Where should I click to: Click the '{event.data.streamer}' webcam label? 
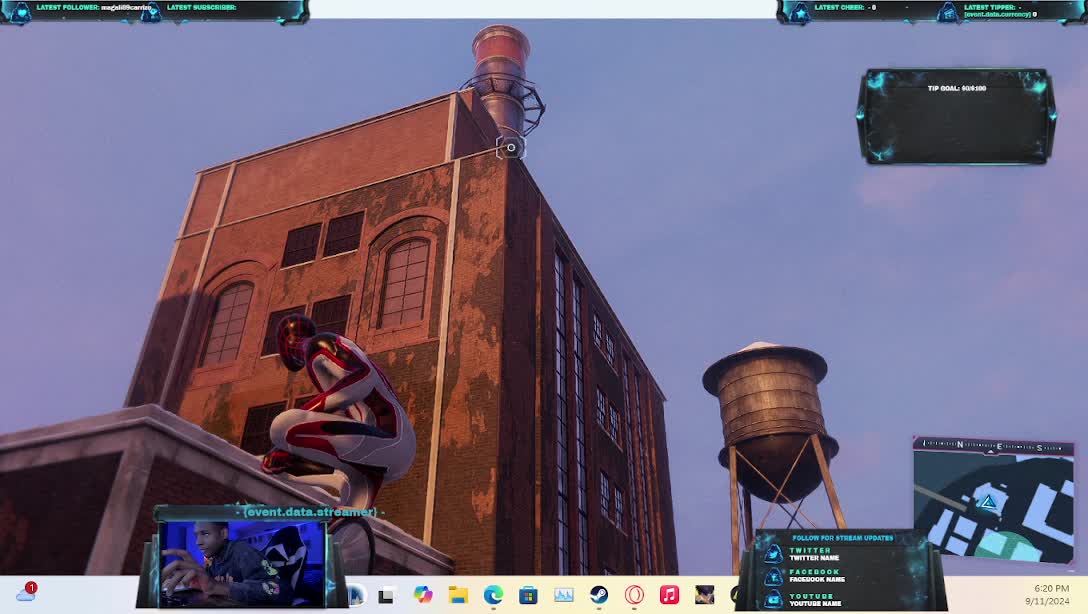point(310,512)
